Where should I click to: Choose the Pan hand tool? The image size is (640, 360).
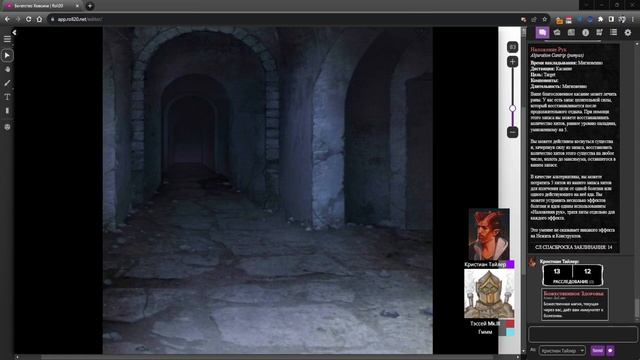[x=7, y=69]
